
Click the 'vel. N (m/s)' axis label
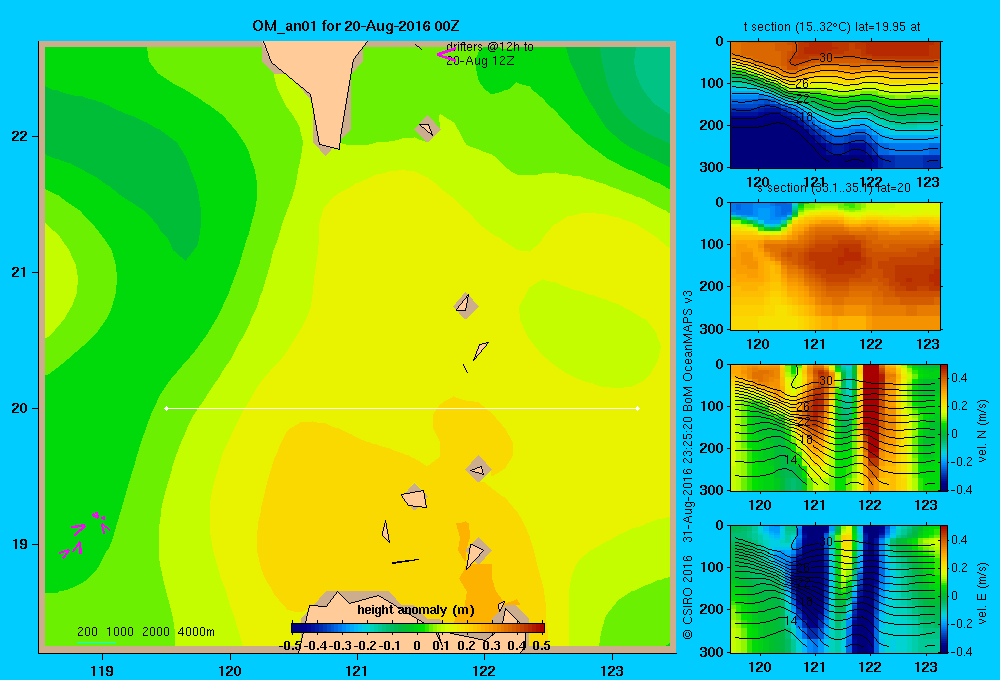click(x=983, y=431)
